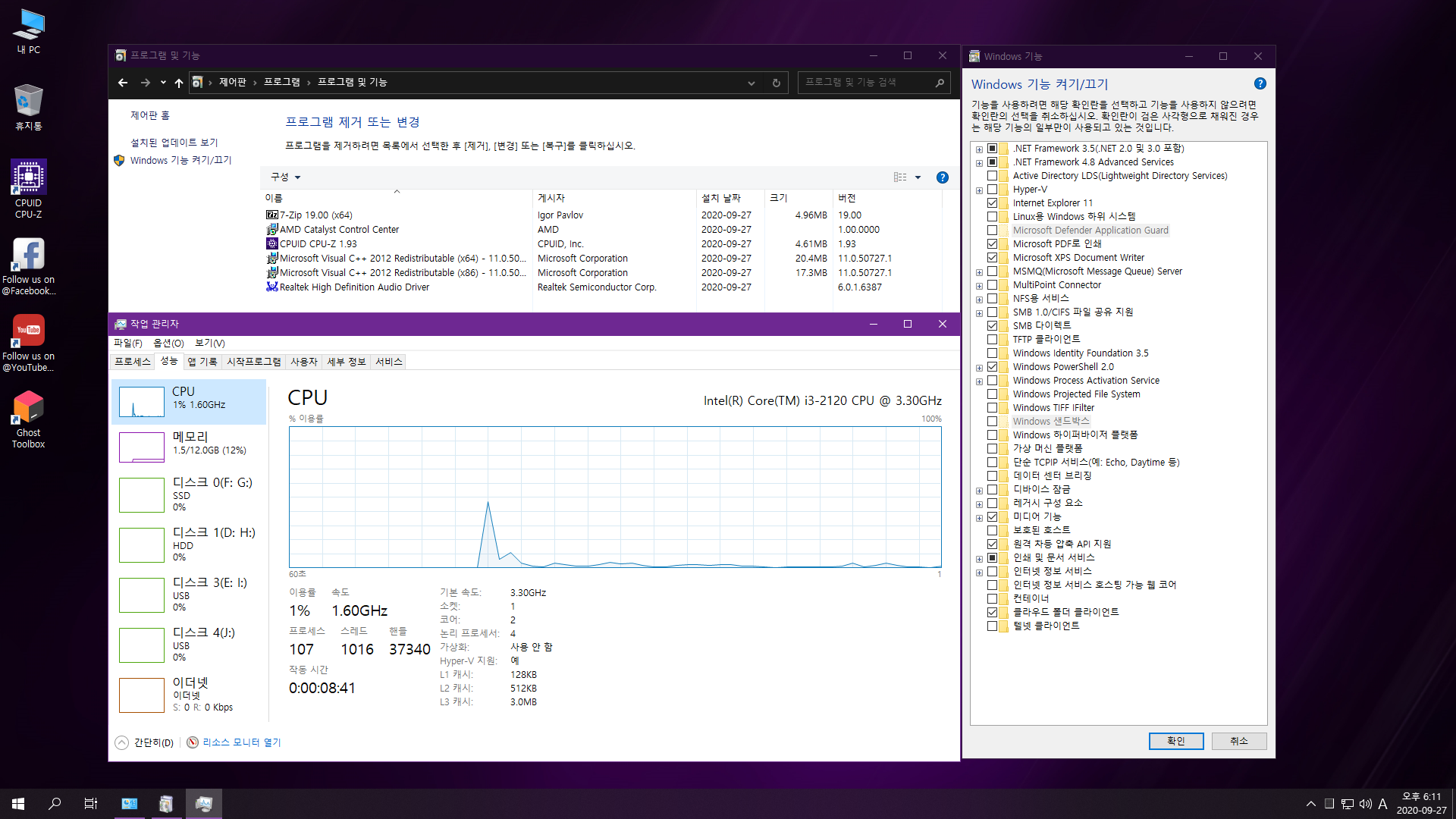Select the Memory performance graph thumbnail
The image size is (1456, 819).
tap(142, 447)
